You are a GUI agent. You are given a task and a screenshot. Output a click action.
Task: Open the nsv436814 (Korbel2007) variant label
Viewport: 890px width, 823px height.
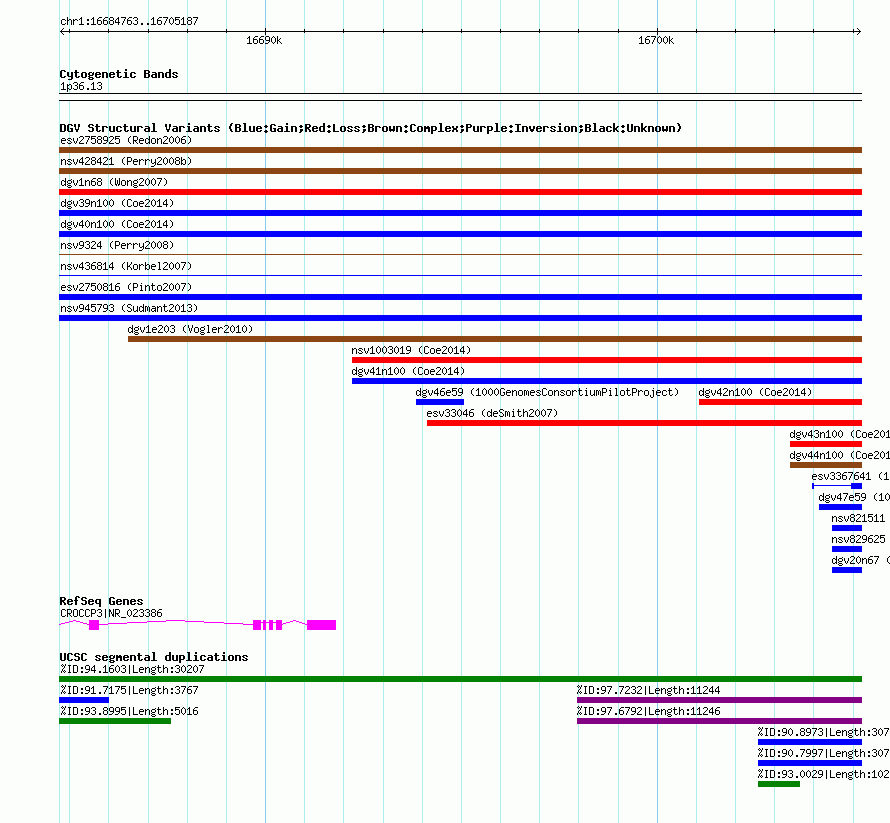pyautogui.click(x=126, y=266)
